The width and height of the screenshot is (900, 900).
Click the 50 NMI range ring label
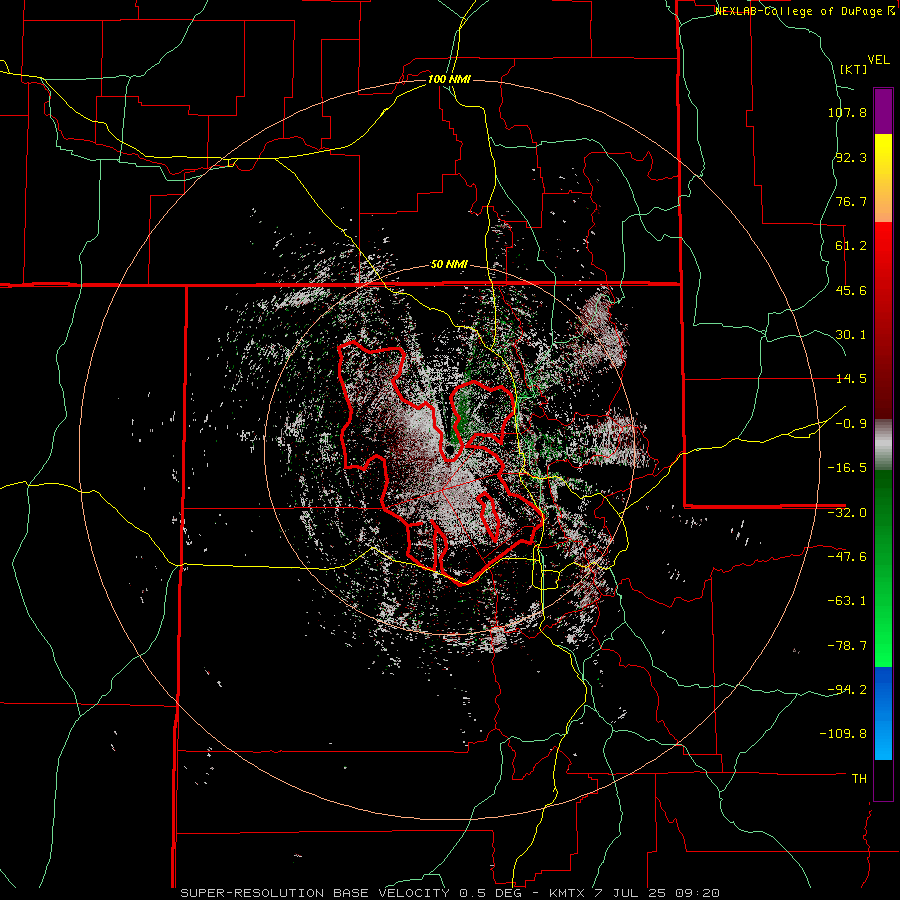coord(449,265)
